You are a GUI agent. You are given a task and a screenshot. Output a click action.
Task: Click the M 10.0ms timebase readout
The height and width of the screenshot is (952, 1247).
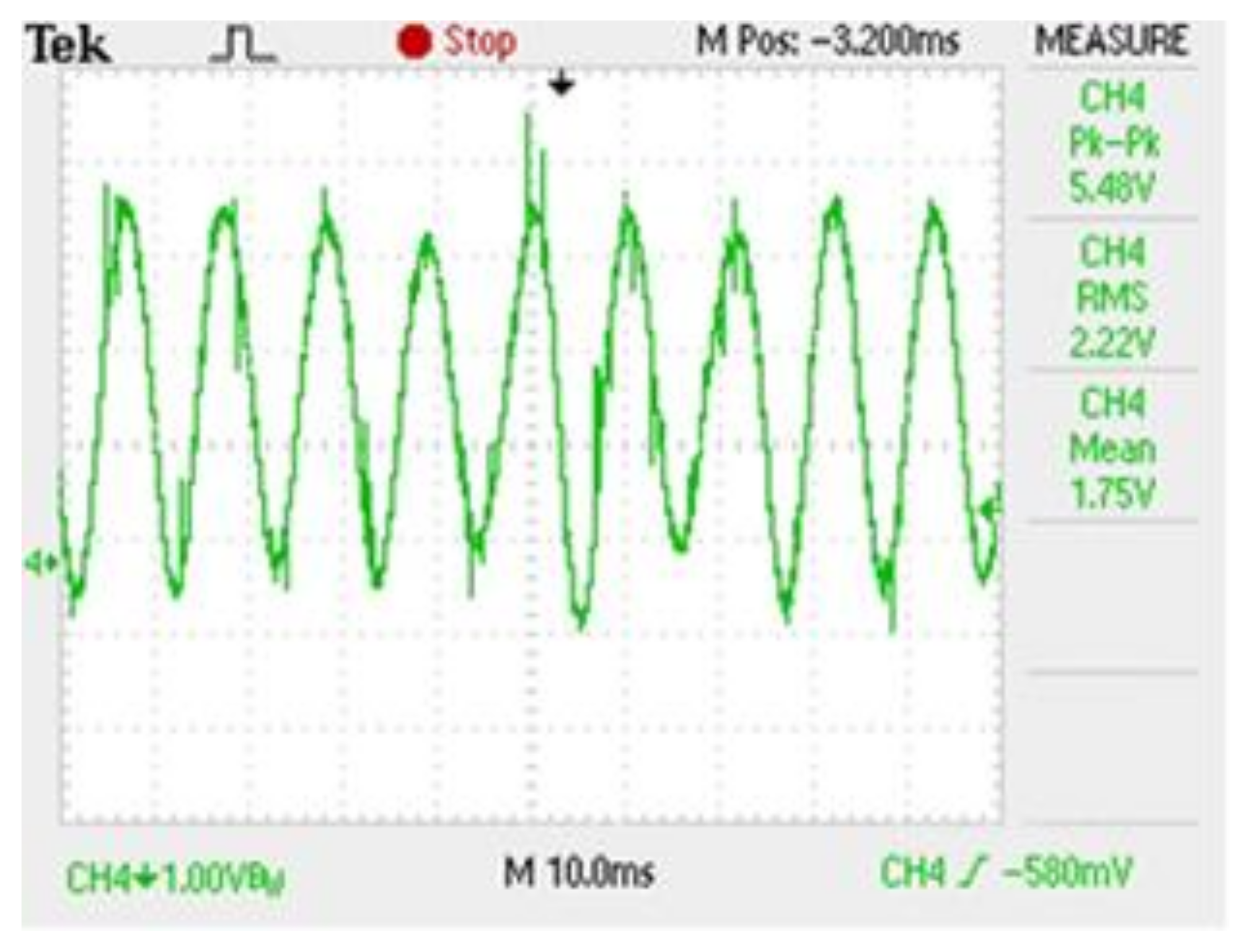point(579,873)
